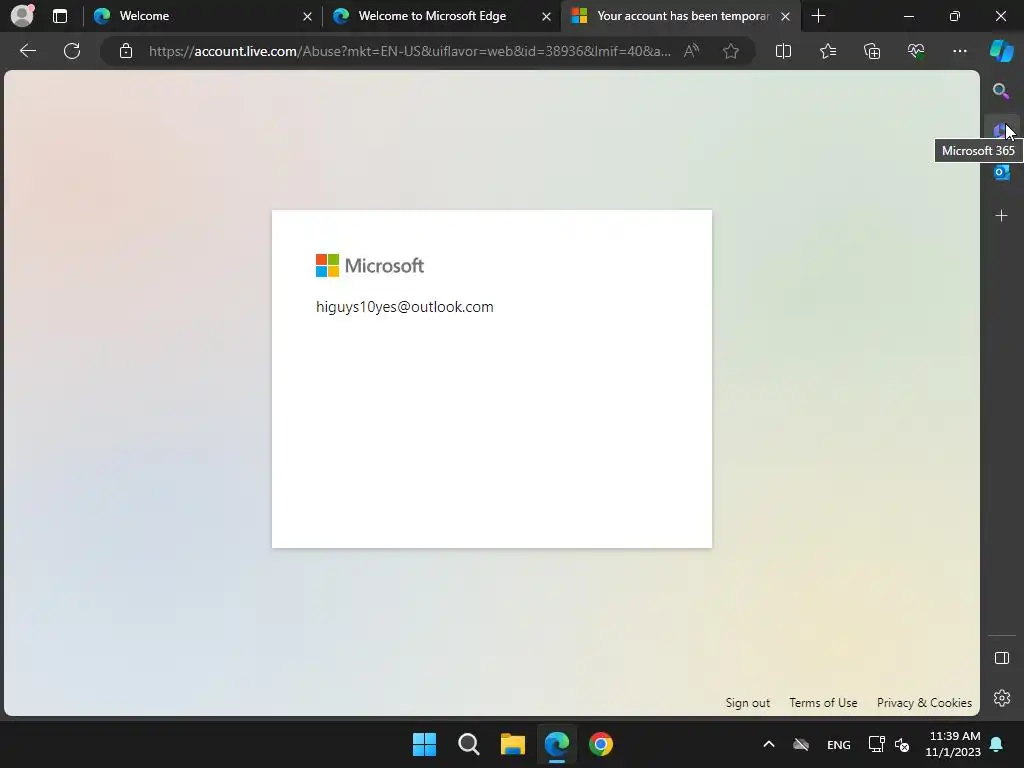Activate Read aloud icon in address bar
Image resolution: width=1024 pixels, height=768 pixels.
[692, 51]
